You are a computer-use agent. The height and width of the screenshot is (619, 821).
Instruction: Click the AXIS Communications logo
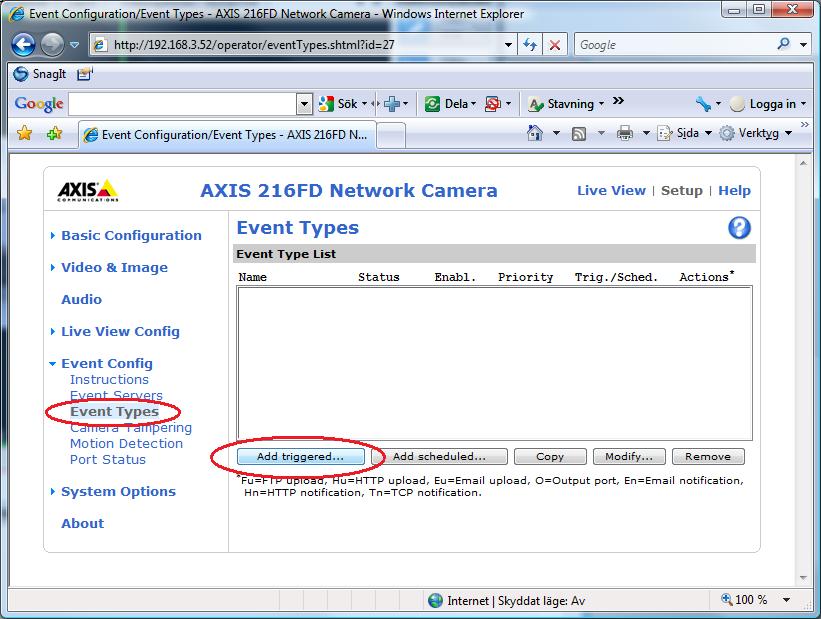(x=87, y=191)
